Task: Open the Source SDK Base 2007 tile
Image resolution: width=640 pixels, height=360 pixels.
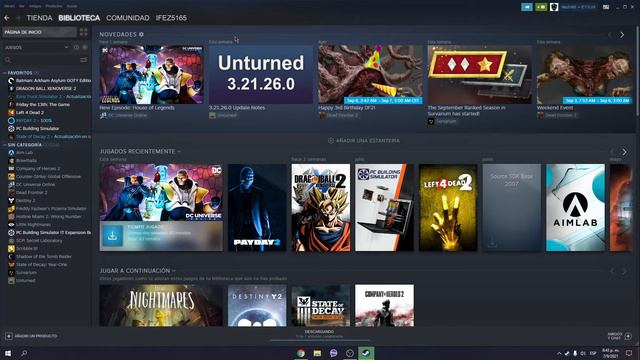Action: [x=512, y=208]
